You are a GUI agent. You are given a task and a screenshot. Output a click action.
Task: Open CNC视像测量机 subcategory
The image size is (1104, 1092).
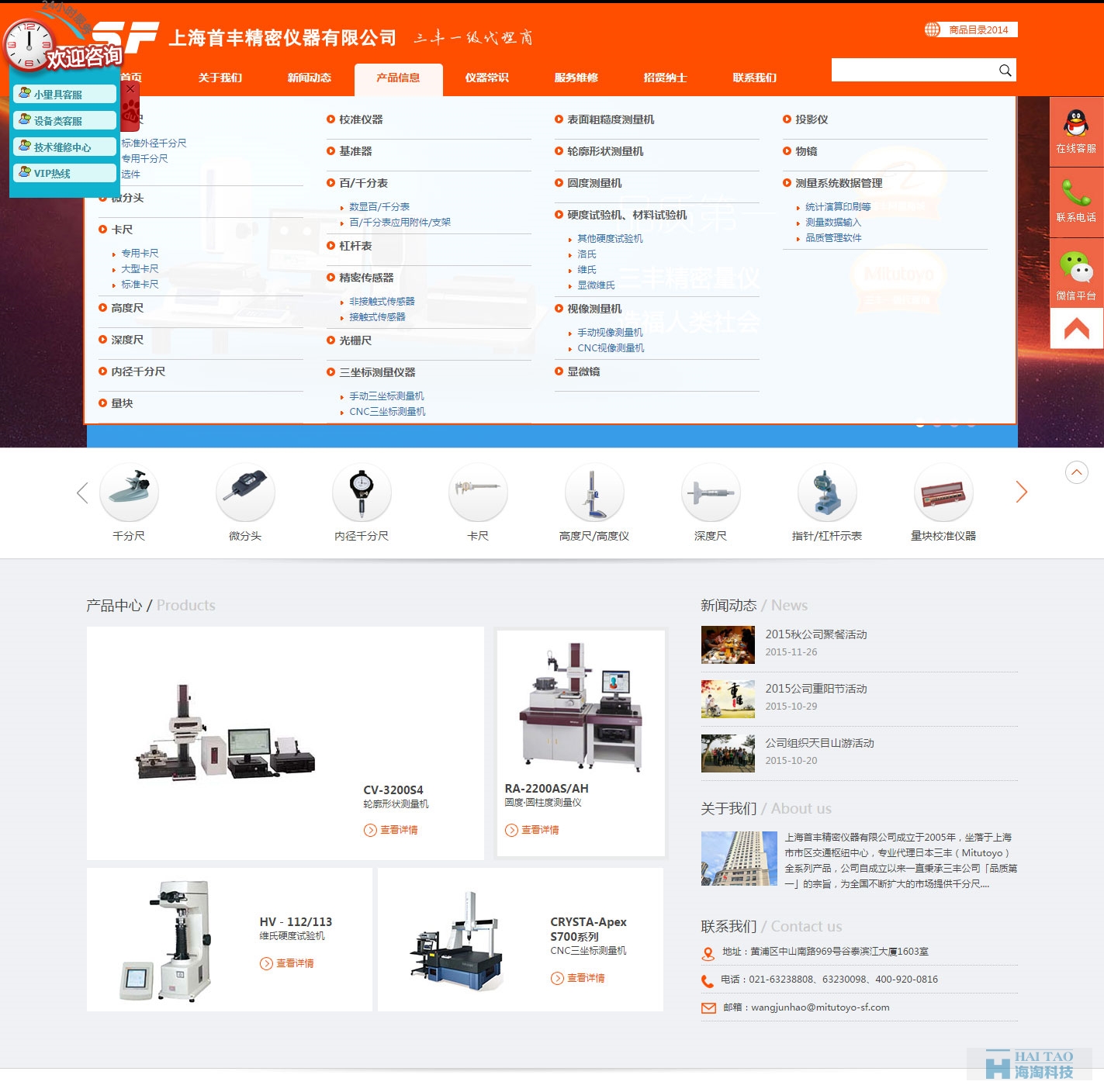[611, 348]
